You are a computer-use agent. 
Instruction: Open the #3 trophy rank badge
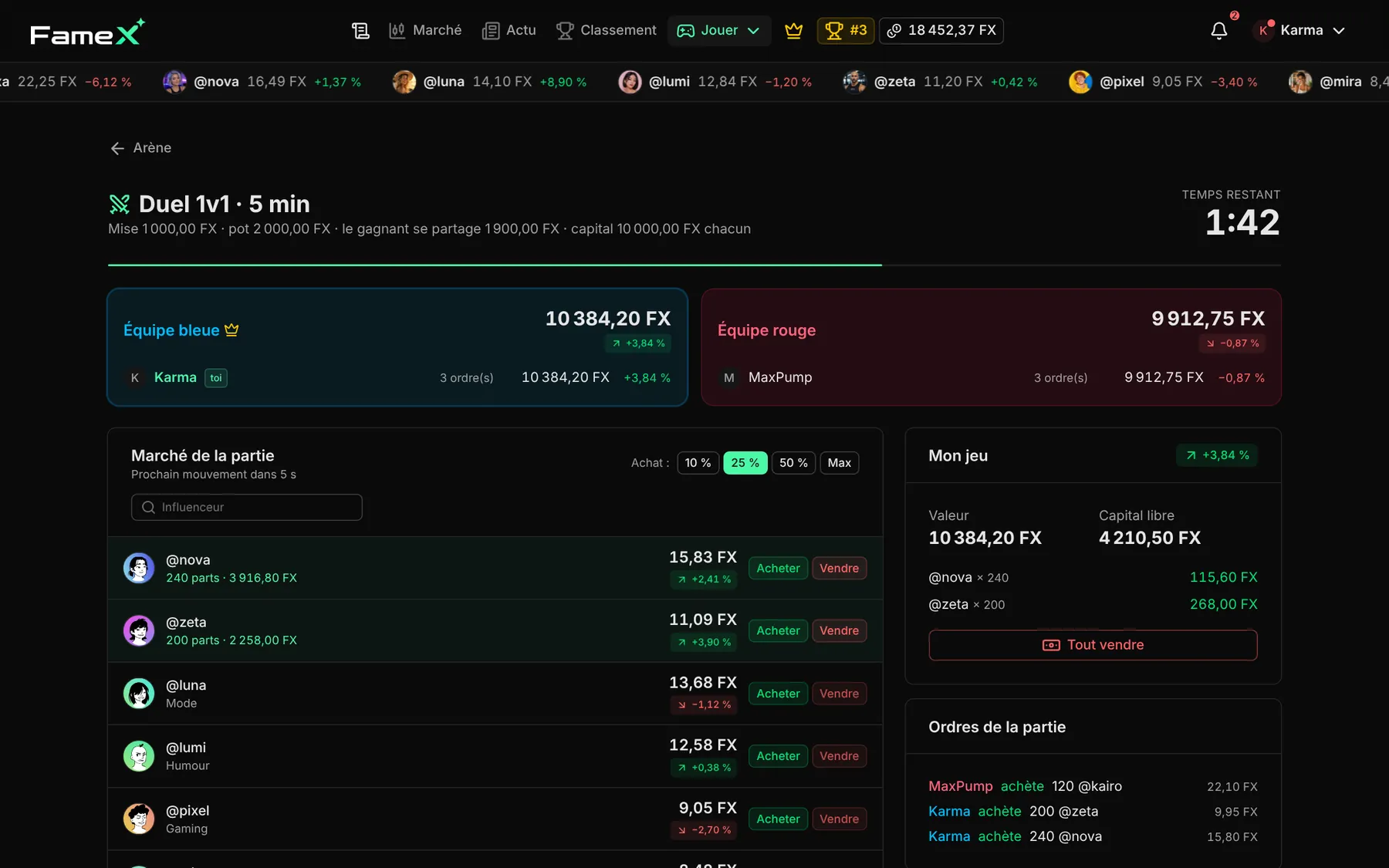845,31
